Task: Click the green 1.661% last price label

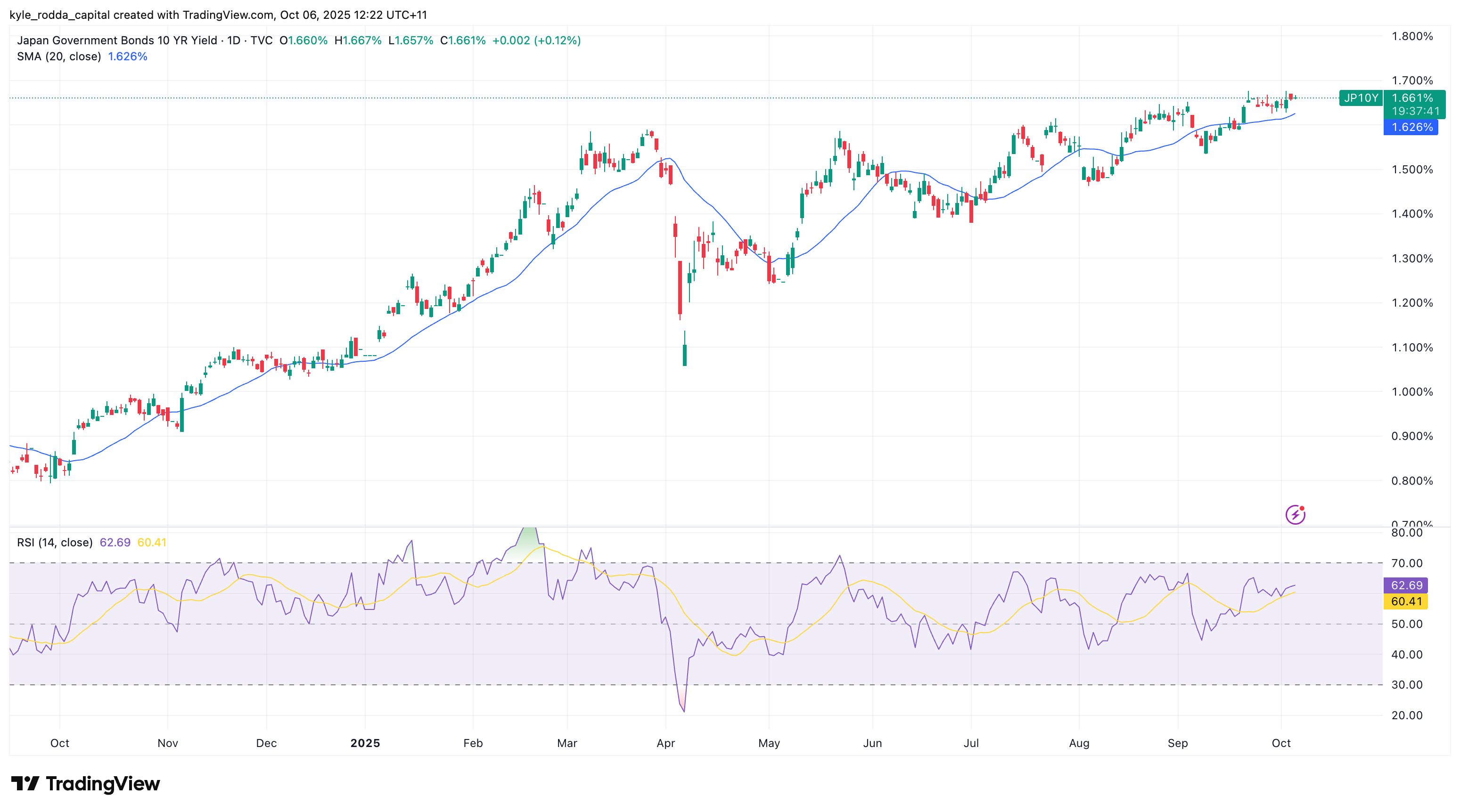Action: [1412, 98]
